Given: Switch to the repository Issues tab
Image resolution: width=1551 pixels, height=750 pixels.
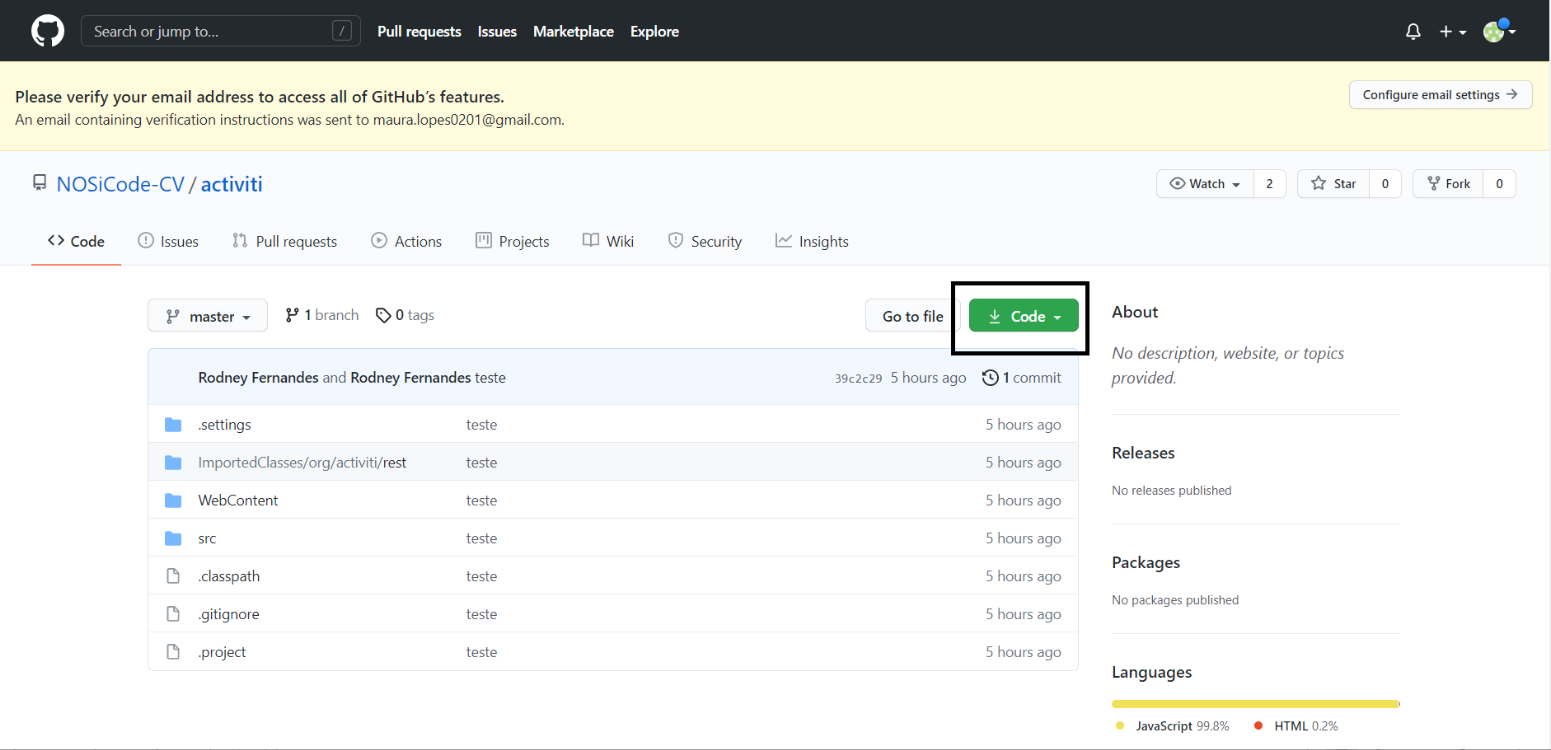Looking at the screenshot, I should 168,241.
